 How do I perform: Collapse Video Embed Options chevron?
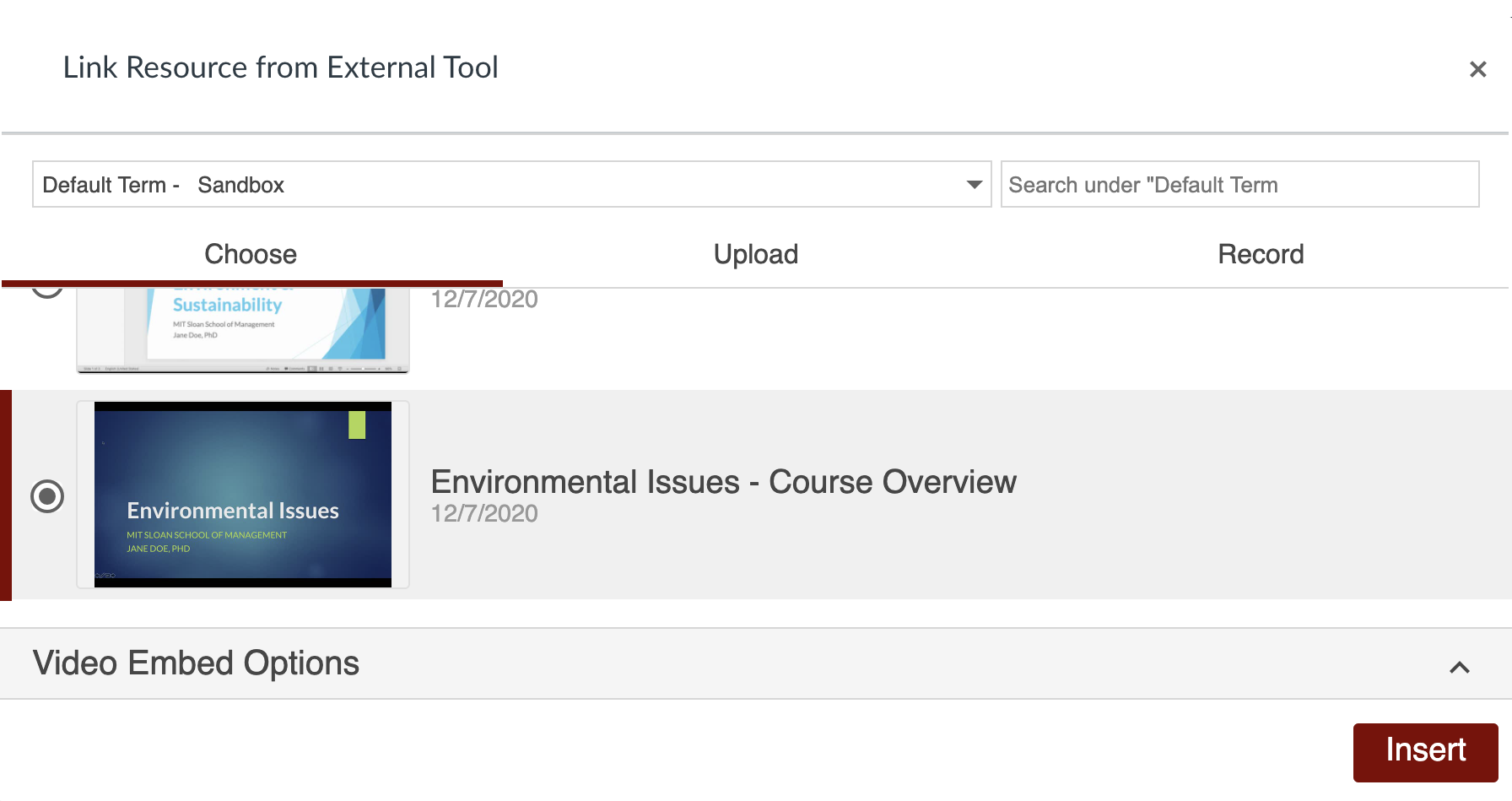pyautogui.click(x=1460, y=668)
